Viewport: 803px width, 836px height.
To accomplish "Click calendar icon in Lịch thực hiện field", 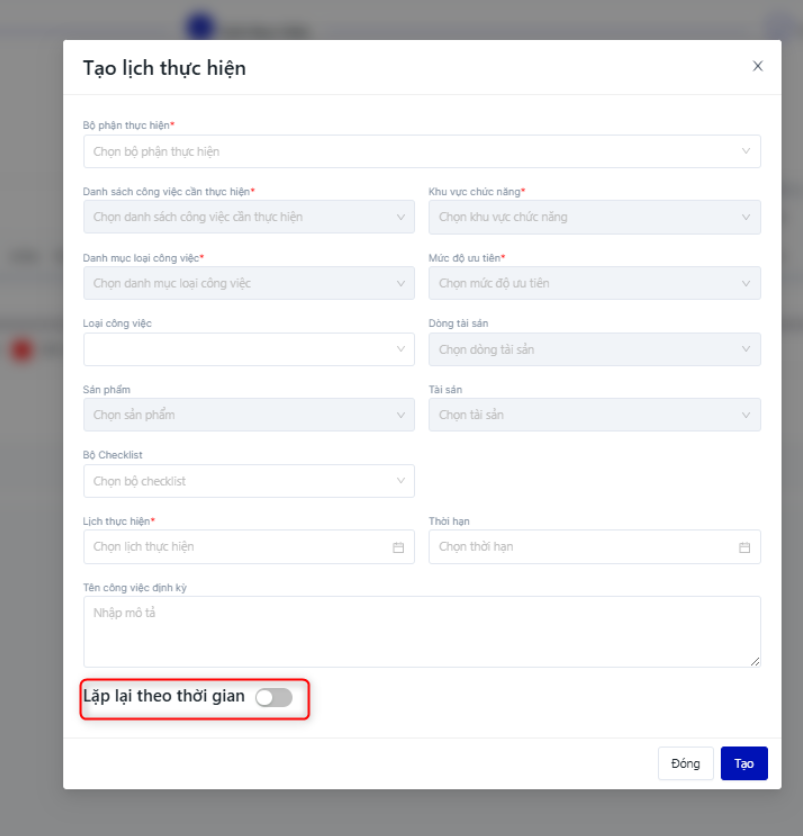I will point(398,547).
